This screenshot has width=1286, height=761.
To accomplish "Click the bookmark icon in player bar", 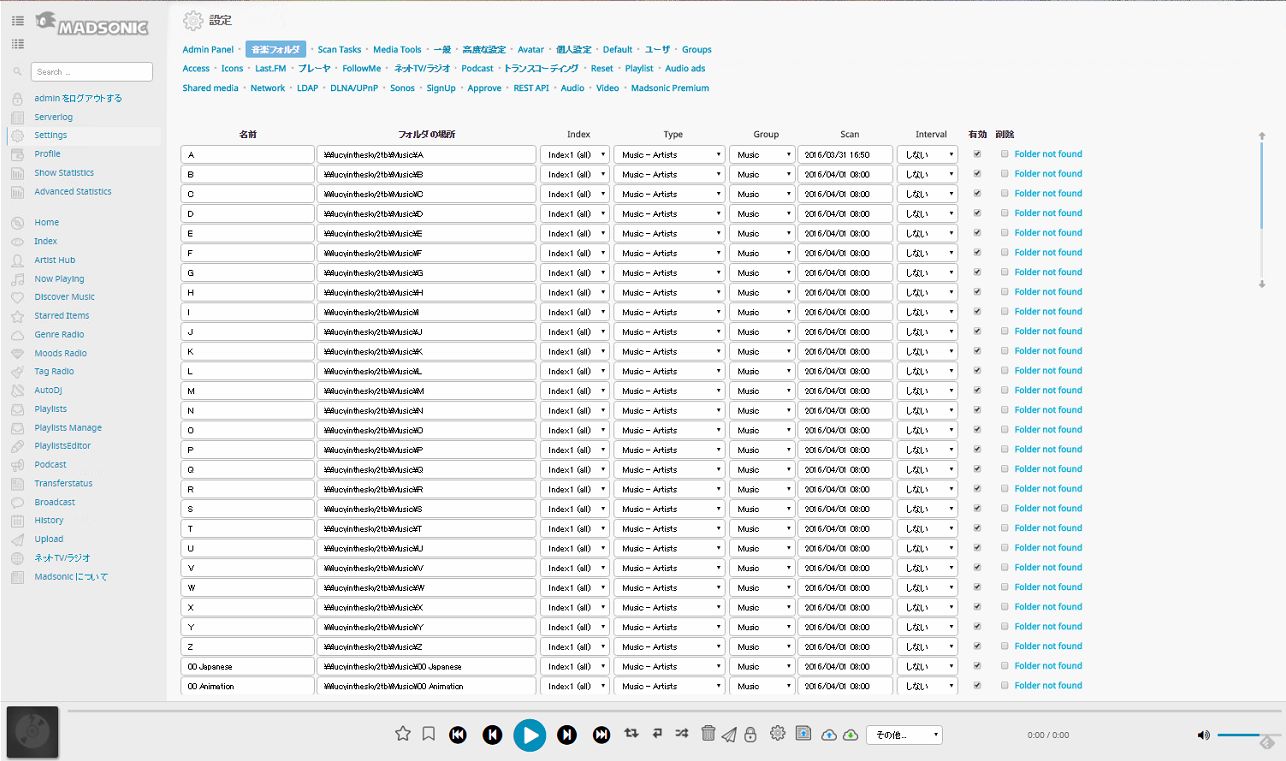I will point(428,734).
